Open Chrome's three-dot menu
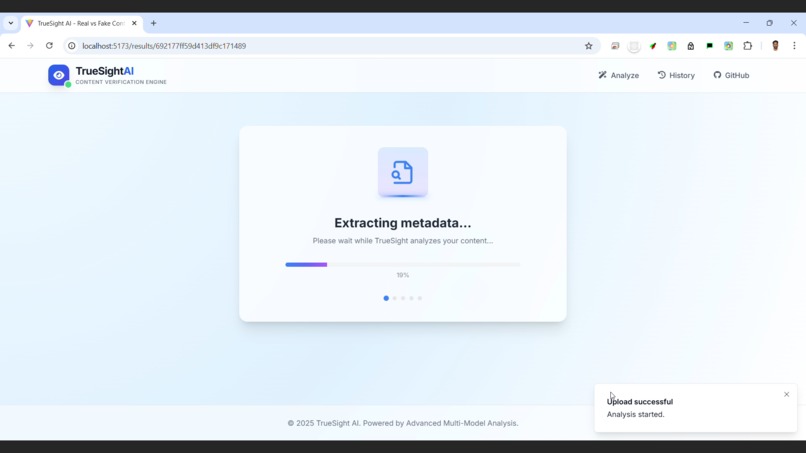 [794, 46]
